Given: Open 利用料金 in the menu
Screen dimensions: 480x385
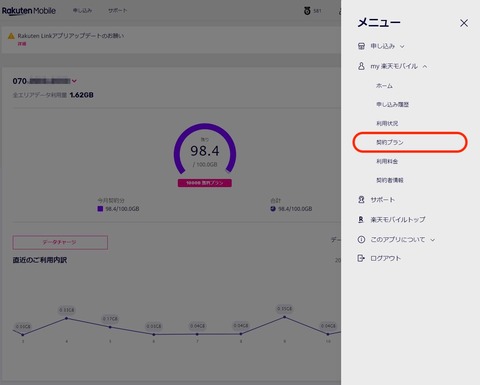Looking at the screenshot, I should [387, 161].
